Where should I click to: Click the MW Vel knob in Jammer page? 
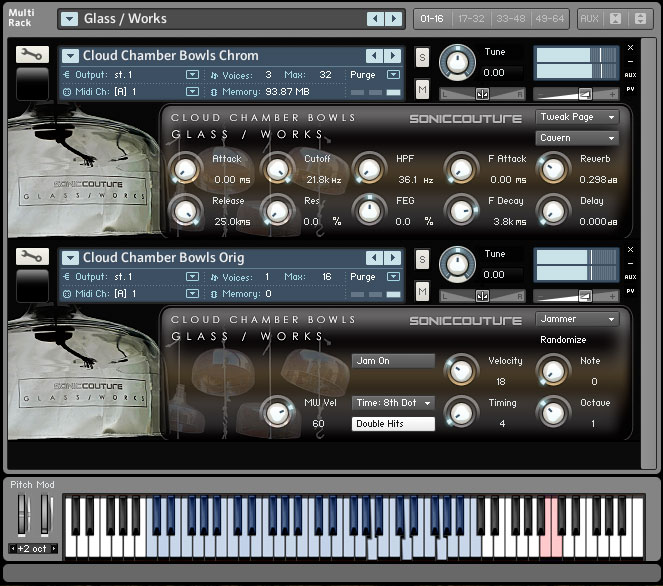tap(277, 413)
